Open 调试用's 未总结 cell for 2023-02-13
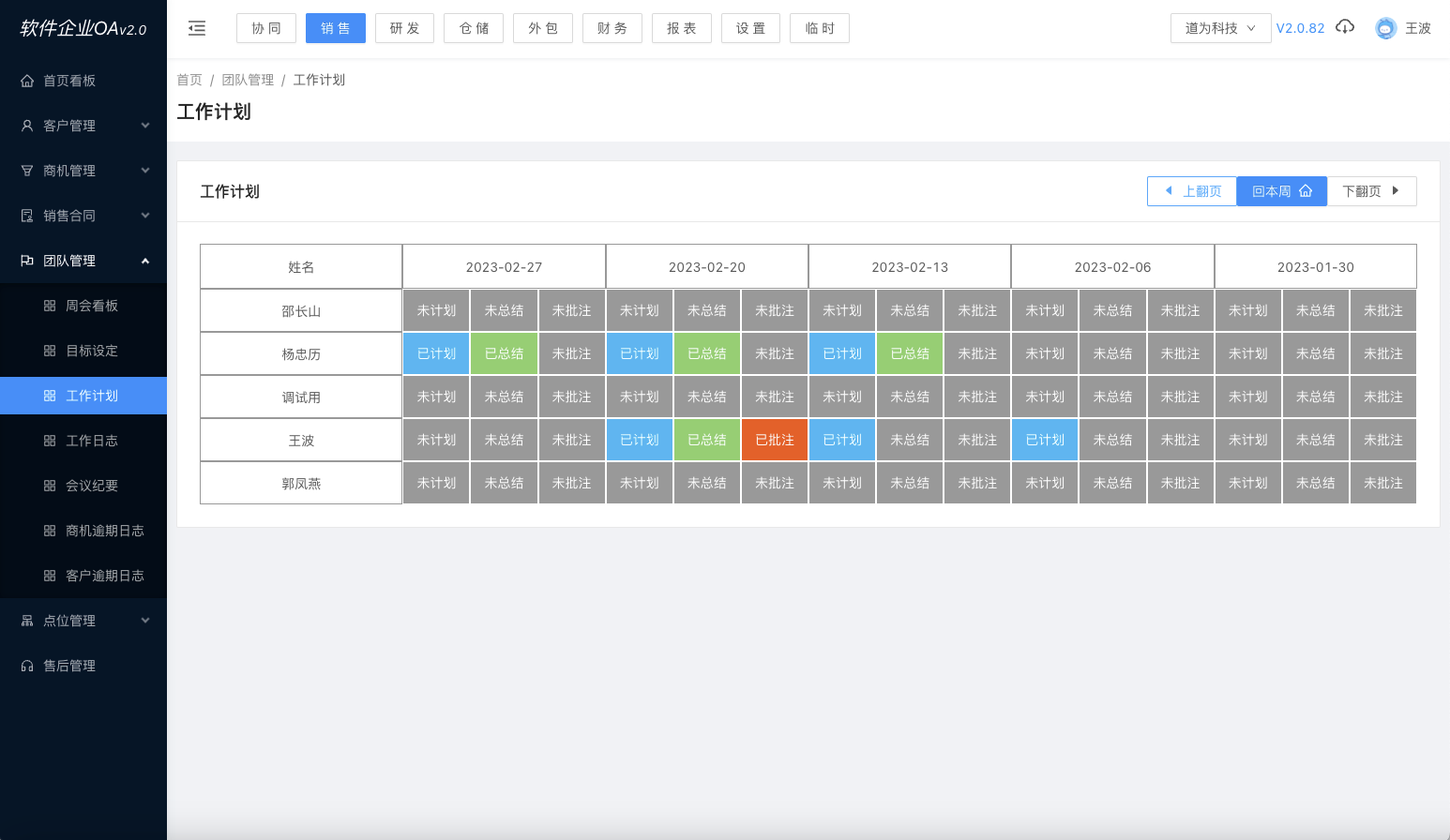Viewport: 1450px width, 840px height. pos(910,397)
